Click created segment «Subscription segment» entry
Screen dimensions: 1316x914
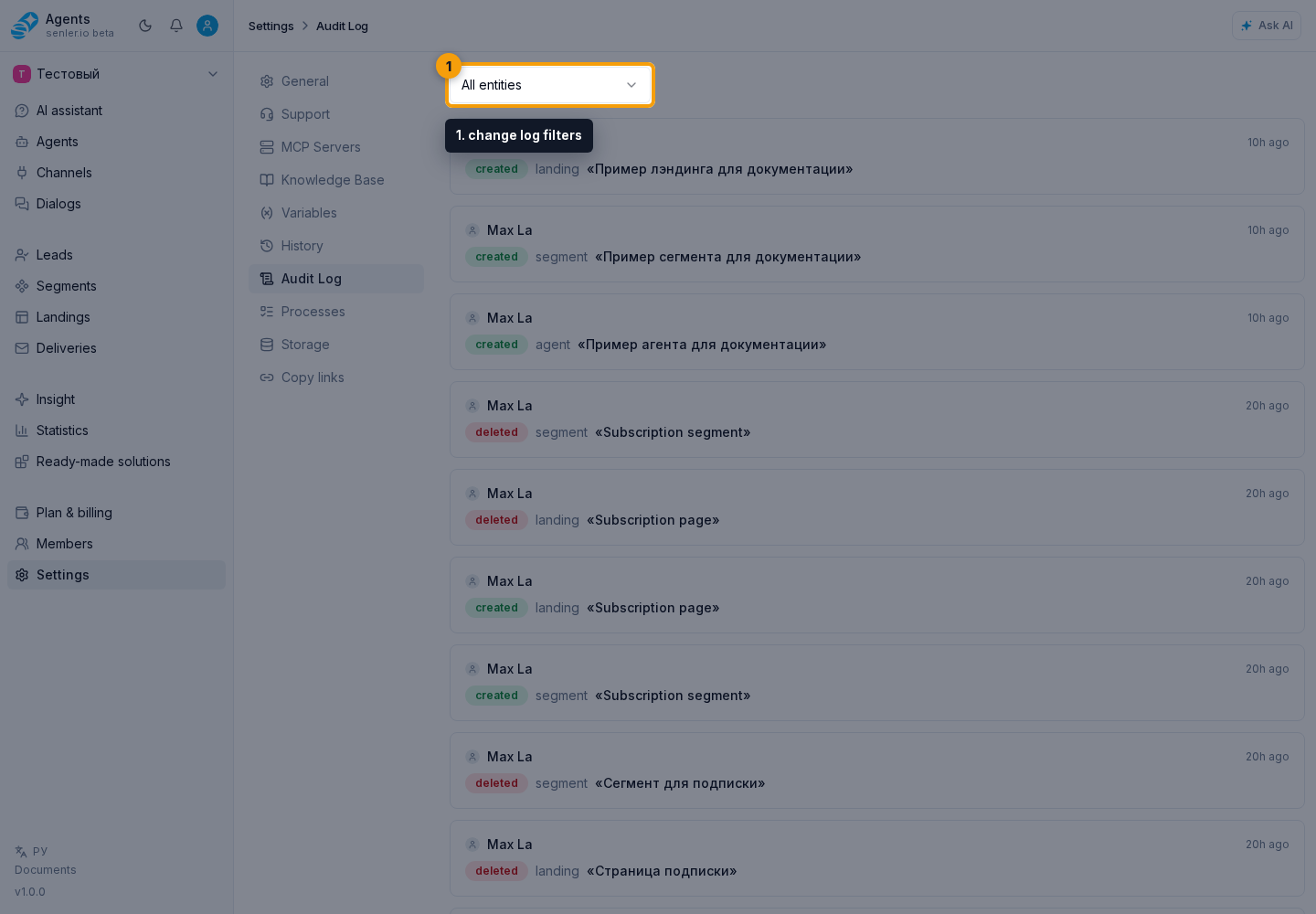point(877,683)
